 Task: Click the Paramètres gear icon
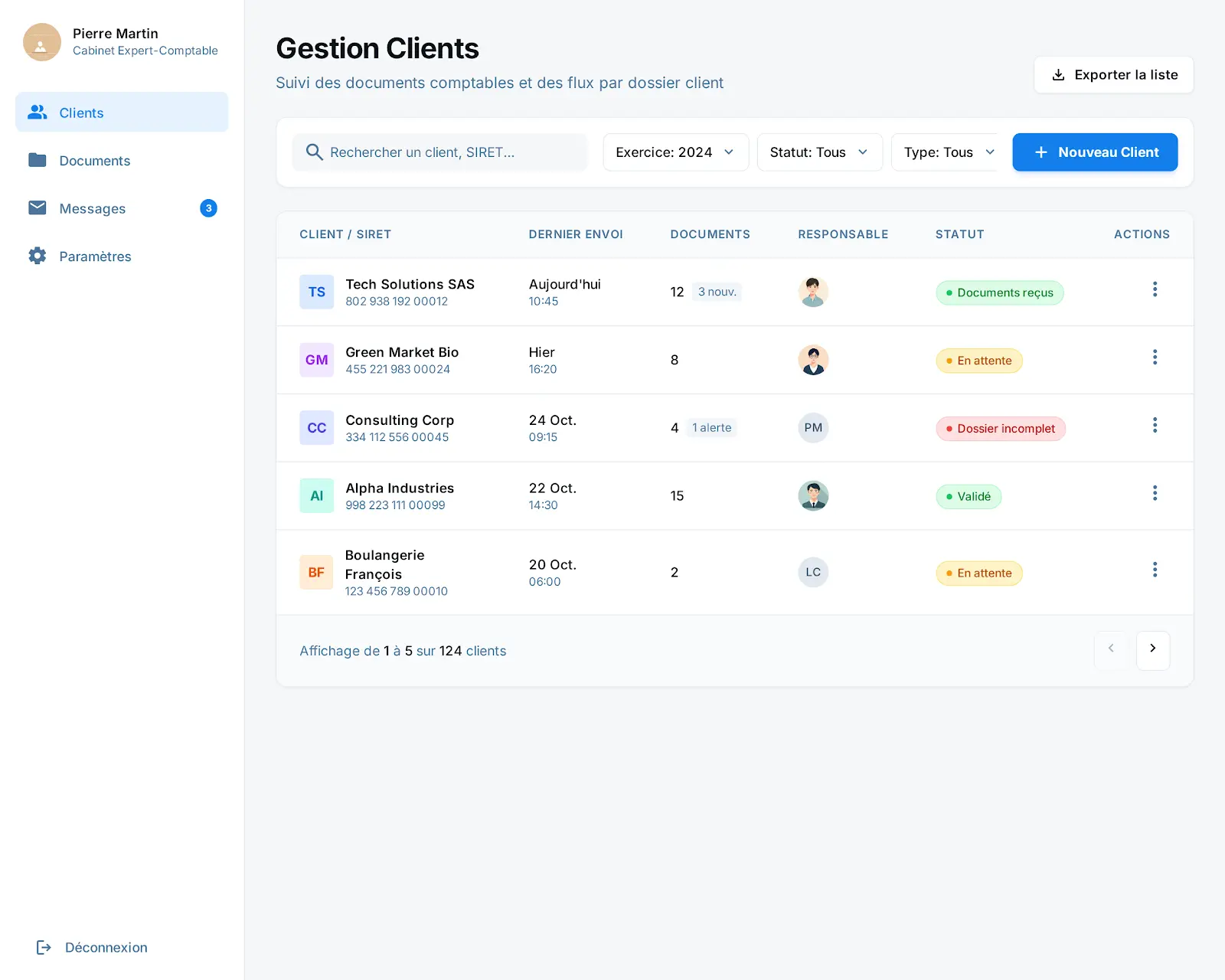click(x=36, y=256)
